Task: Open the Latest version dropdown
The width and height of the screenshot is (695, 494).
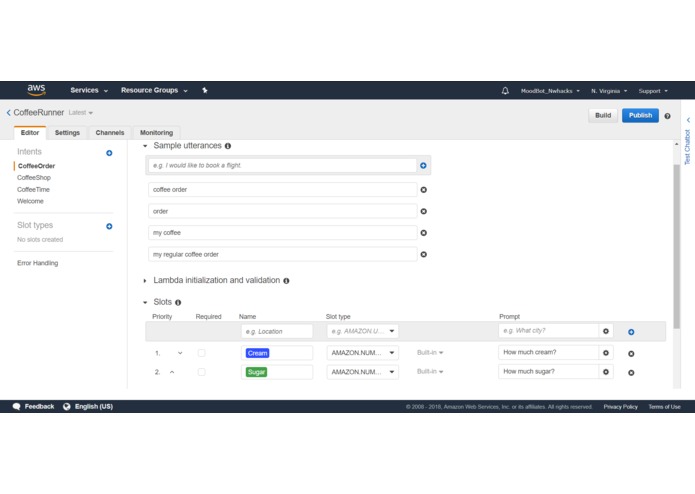Action: tap(81, 113)
